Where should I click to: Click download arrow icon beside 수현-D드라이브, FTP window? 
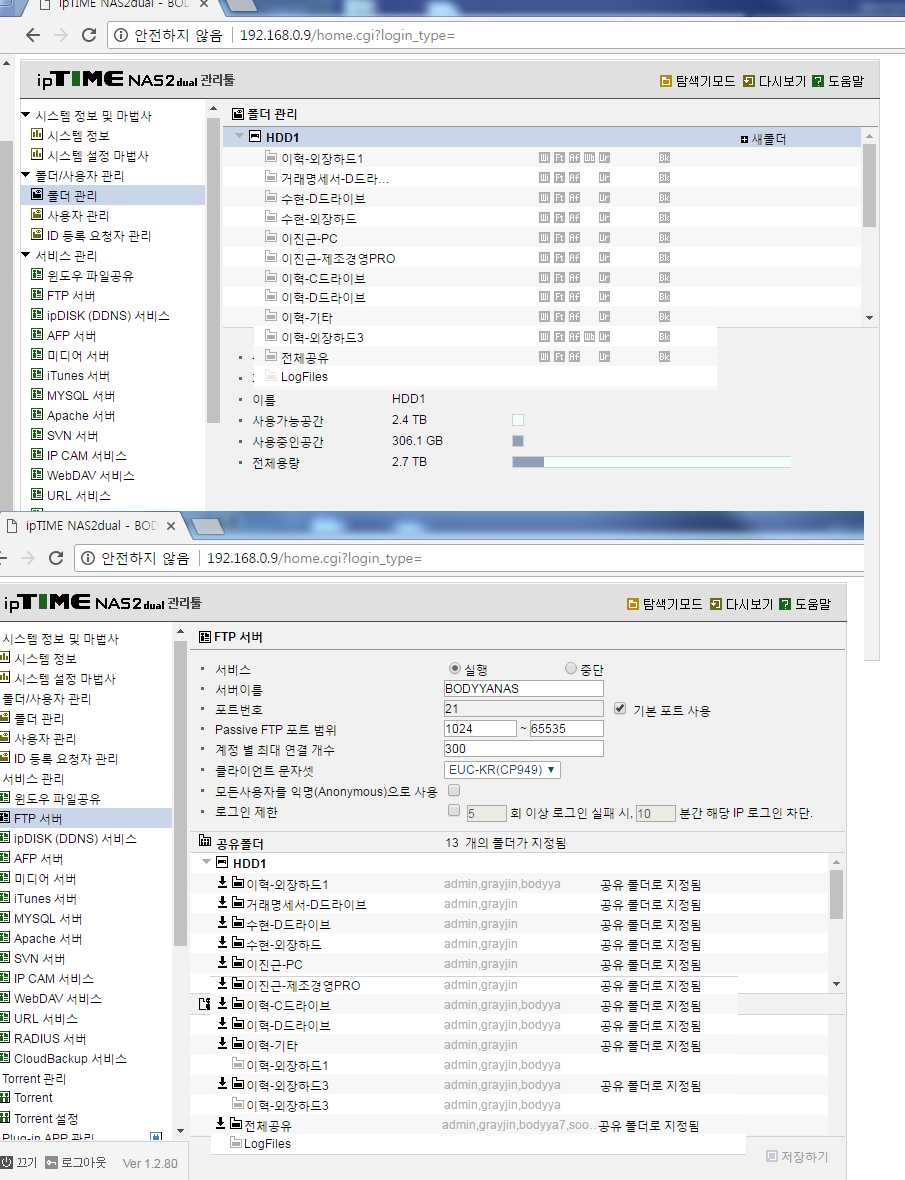223,923
